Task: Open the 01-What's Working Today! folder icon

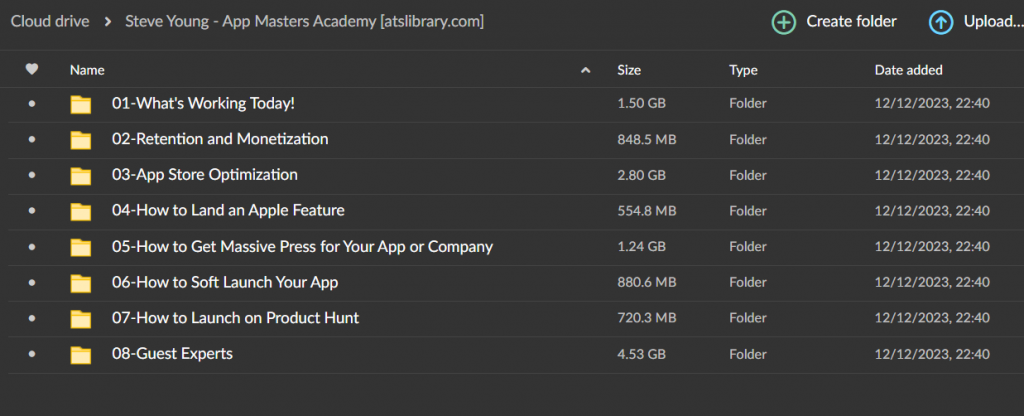Action: (x=81, y=104)
